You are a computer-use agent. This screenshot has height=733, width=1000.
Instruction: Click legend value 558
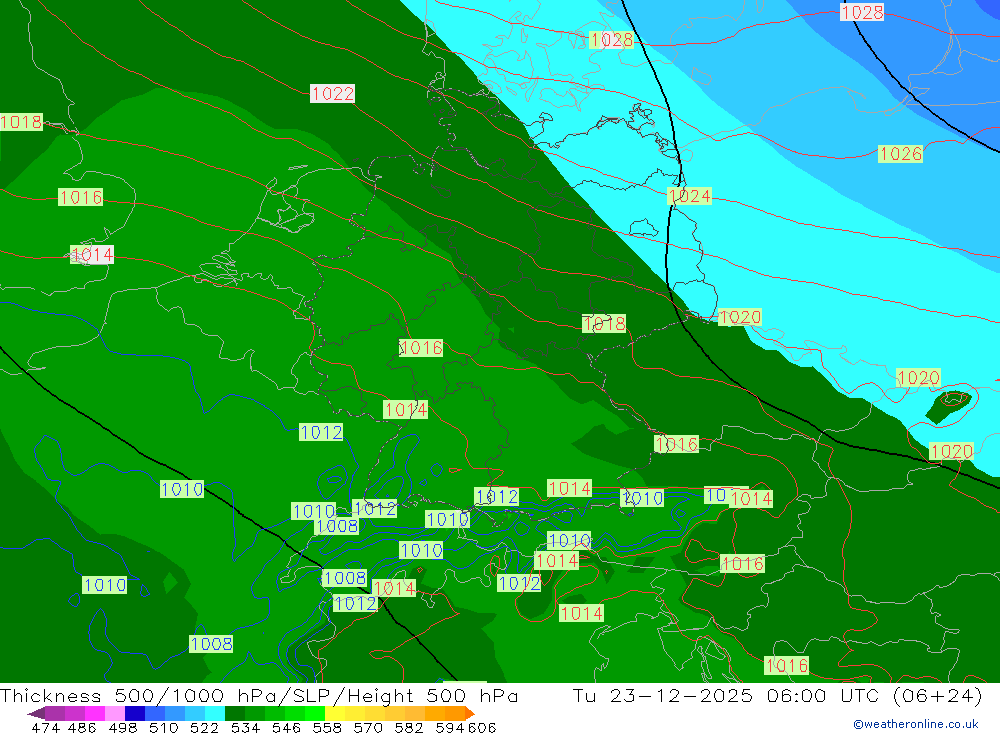pyautogui.click(x=327, y=727)
